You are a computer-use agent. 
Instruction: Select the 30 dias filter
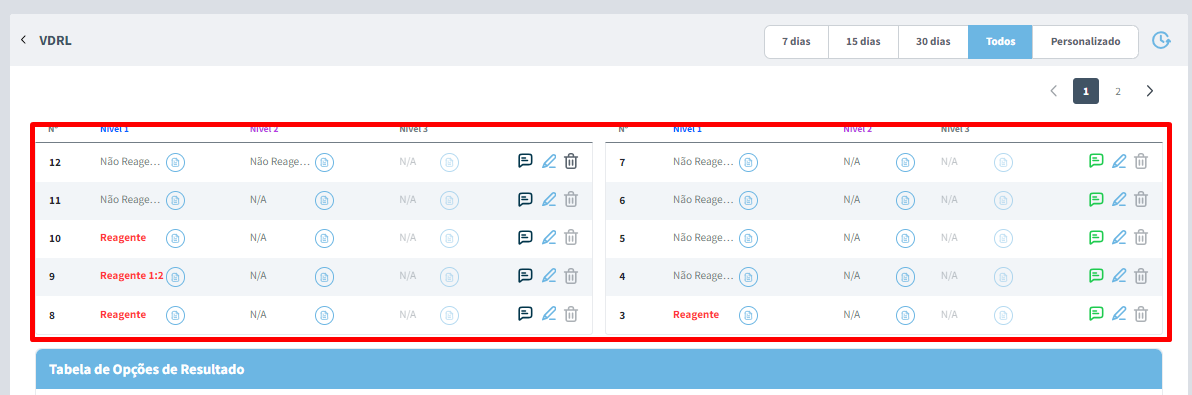(x=933, y=42)
